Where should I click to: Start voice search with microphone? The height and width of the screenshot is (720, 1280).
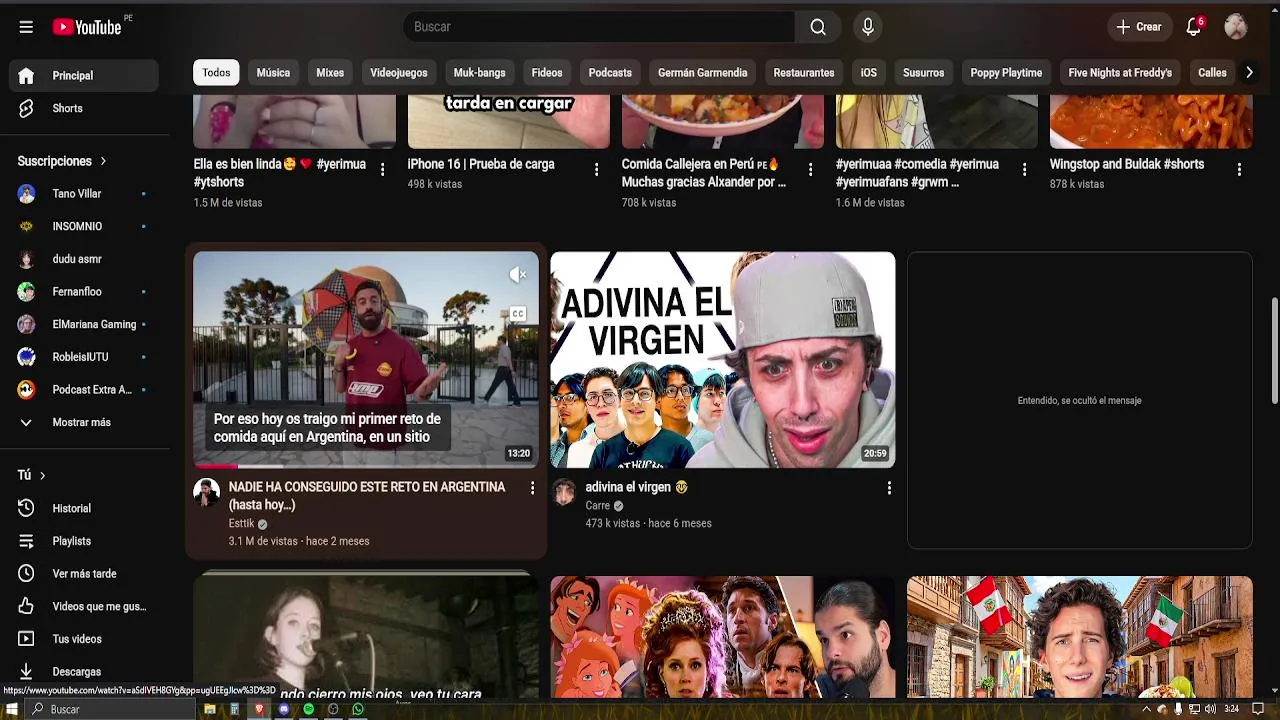(x=868, y=27)
